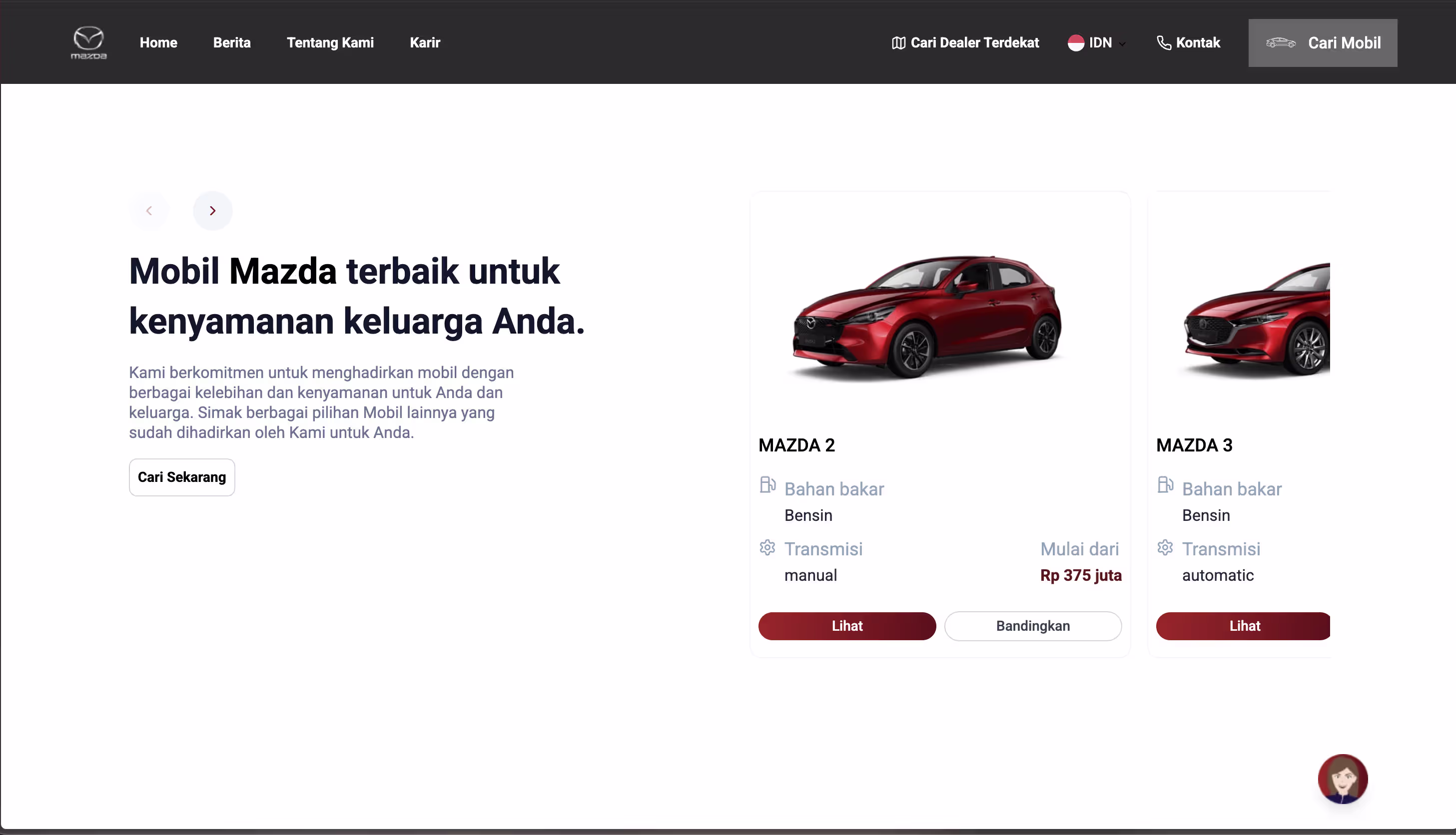Click the 'Mulai dari' label

1080,549
